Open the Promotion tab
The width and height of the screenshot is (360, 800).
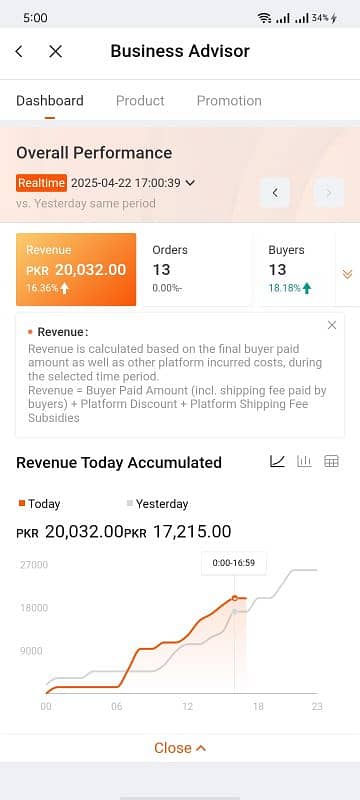pyautogui.click(x=229, y=101)
